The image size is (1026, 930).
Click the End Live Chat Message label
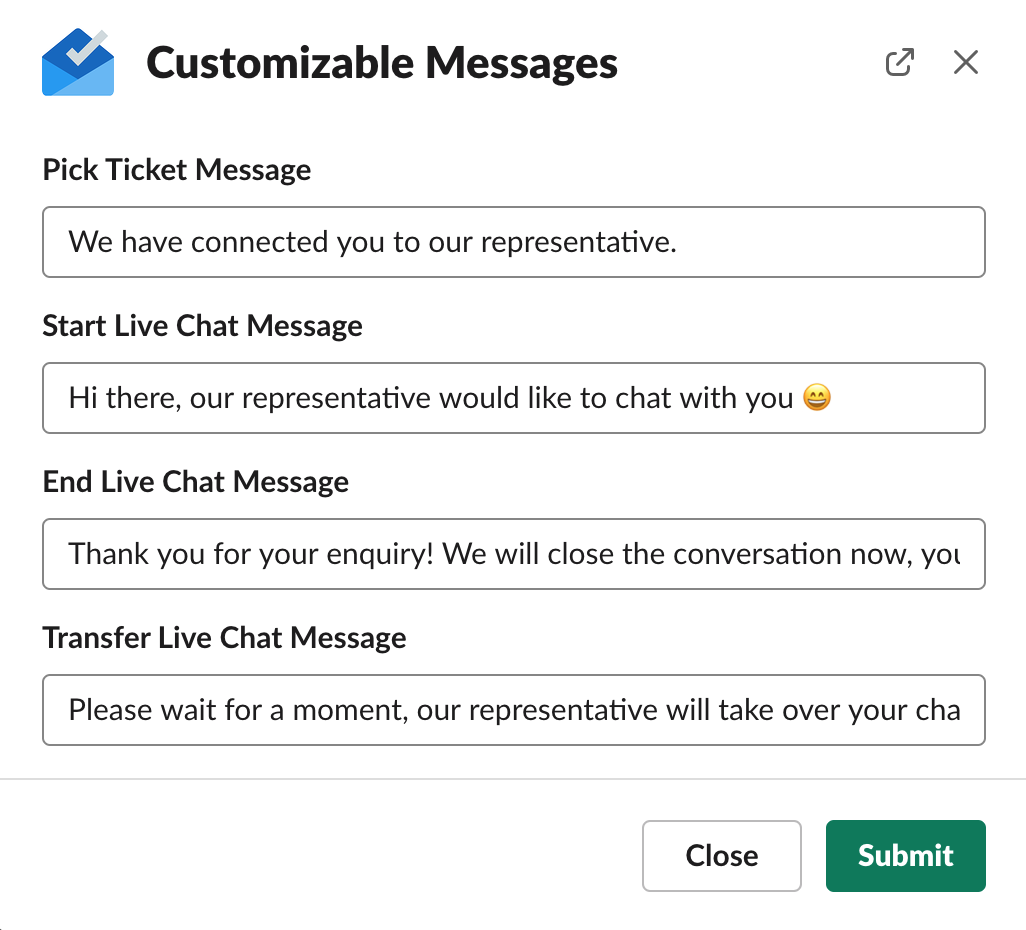pos(196,482)
